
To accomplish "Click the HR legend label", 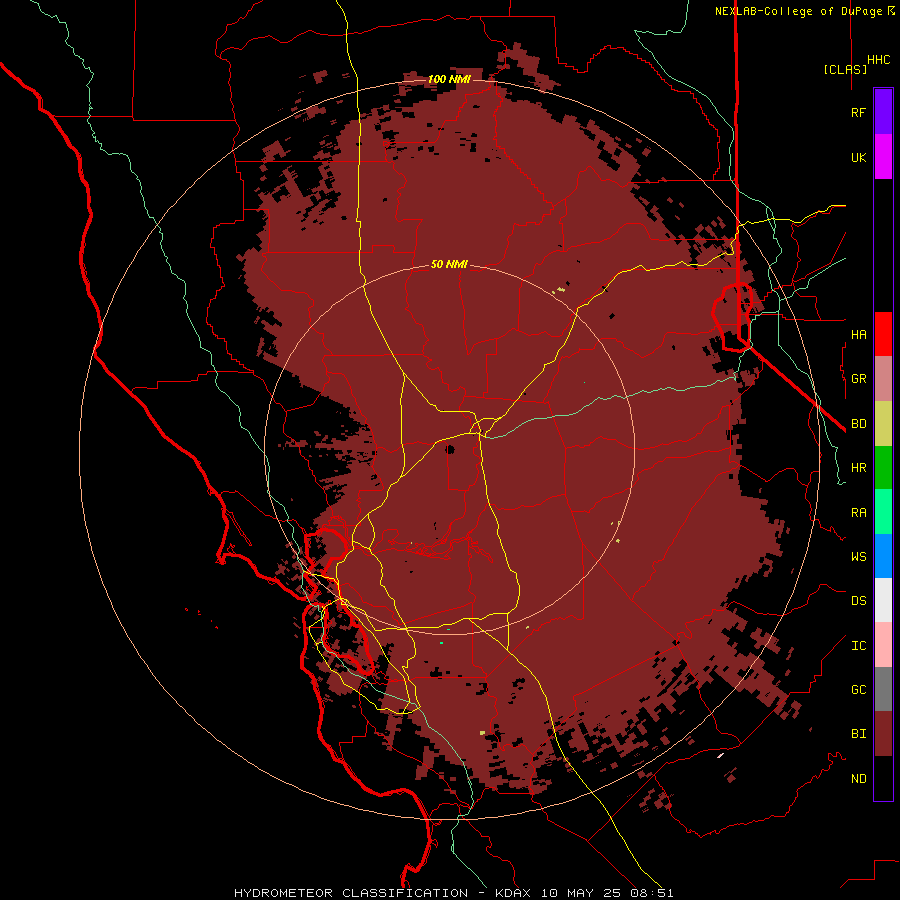I will pos(858,468).
